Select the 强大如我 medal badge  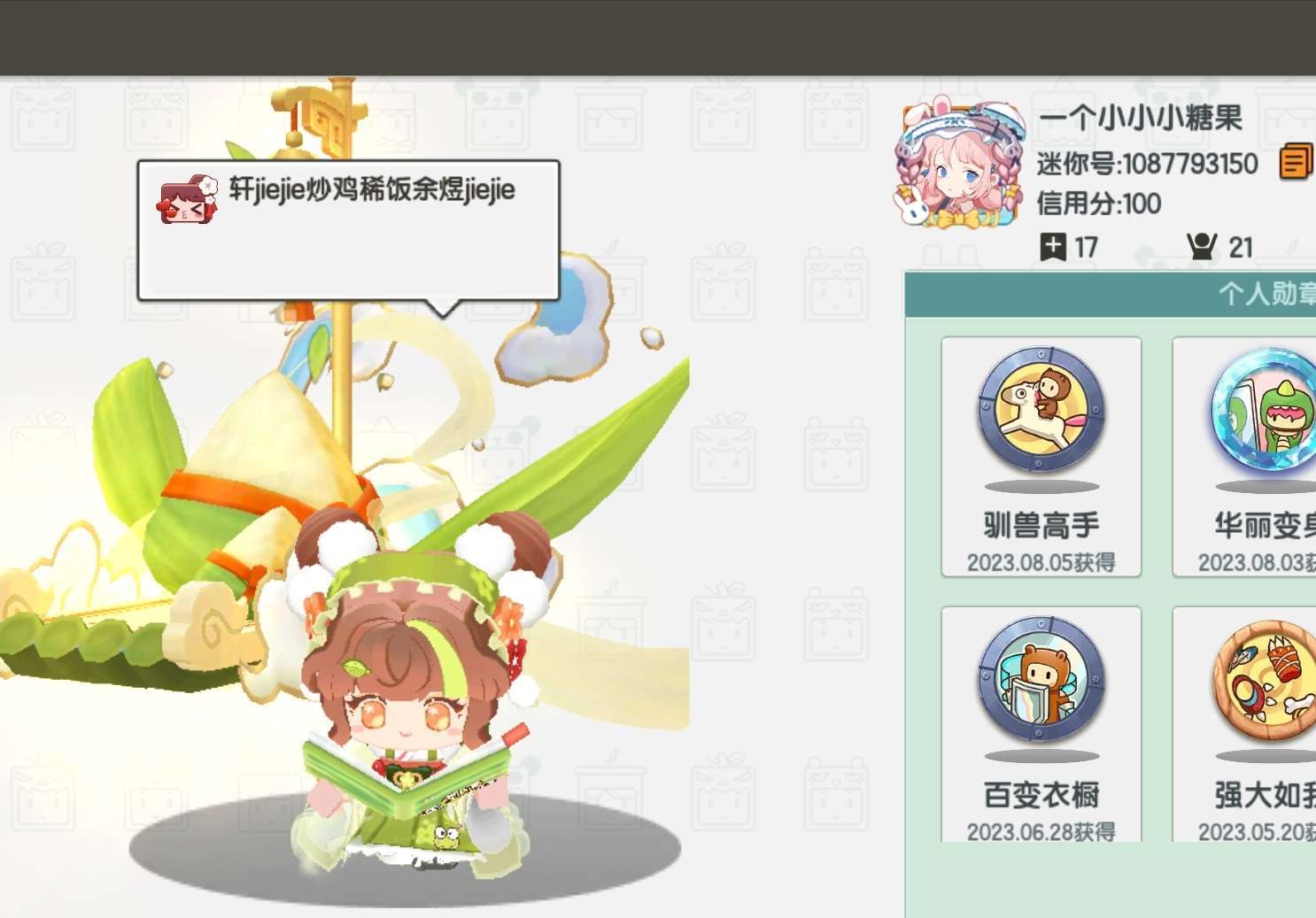1266,680
